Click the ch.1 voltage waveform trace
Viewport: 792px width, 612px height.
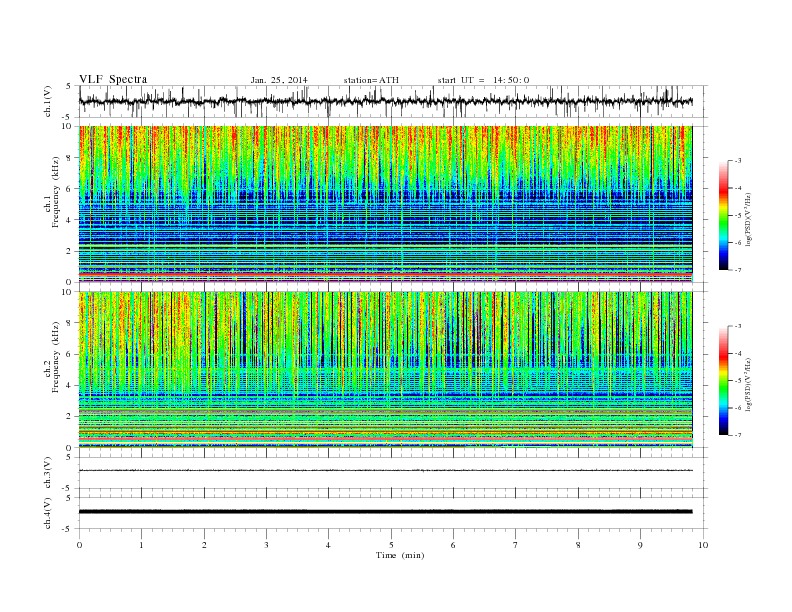(x=386, y=102)
